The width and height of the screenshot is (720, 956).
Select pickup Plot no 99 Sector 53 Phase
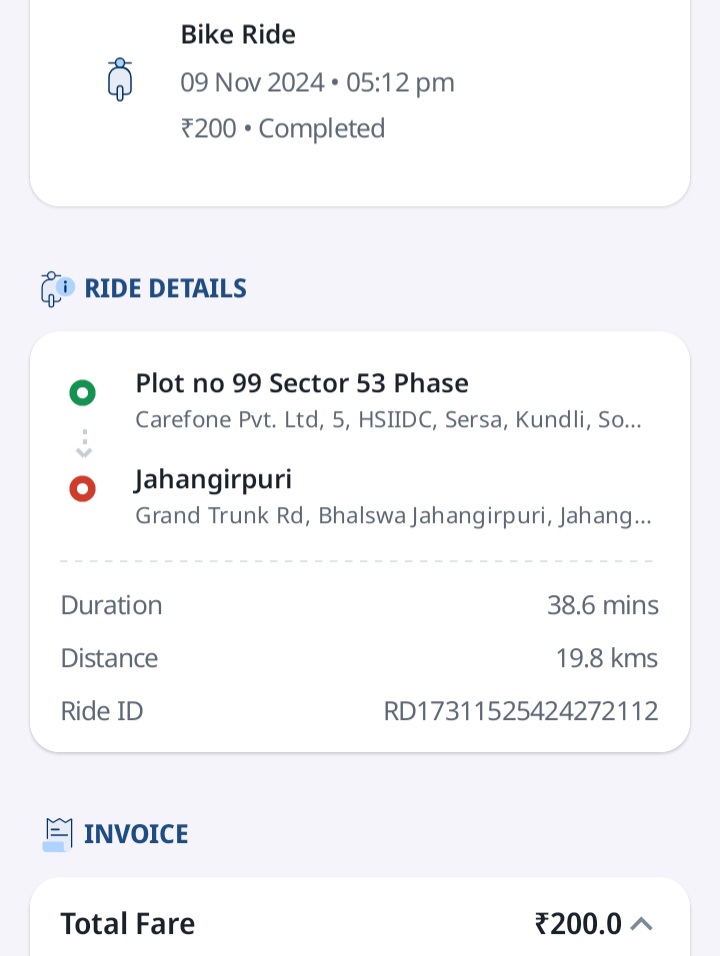click(x=302, y=383)
